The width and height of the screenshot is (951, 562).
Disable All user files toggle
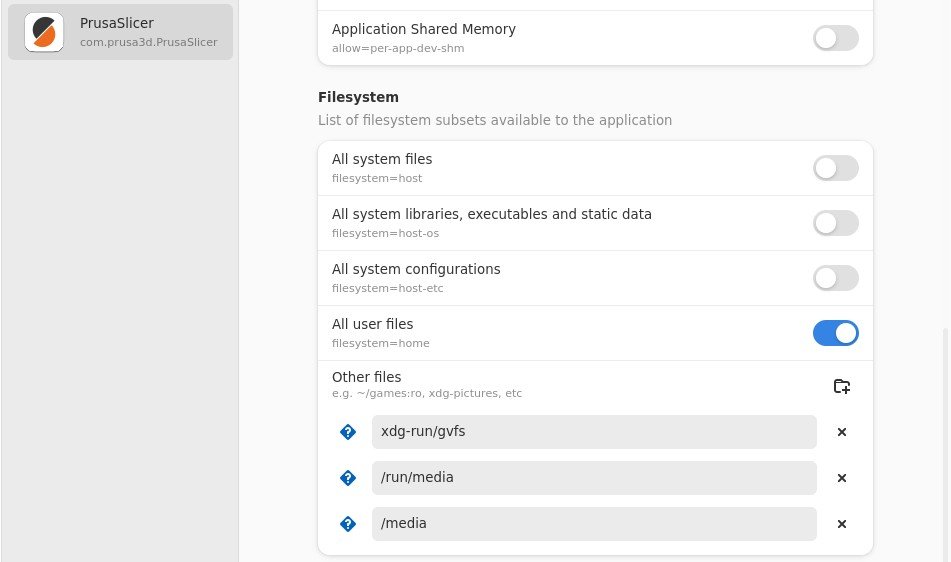coord(835,333)
